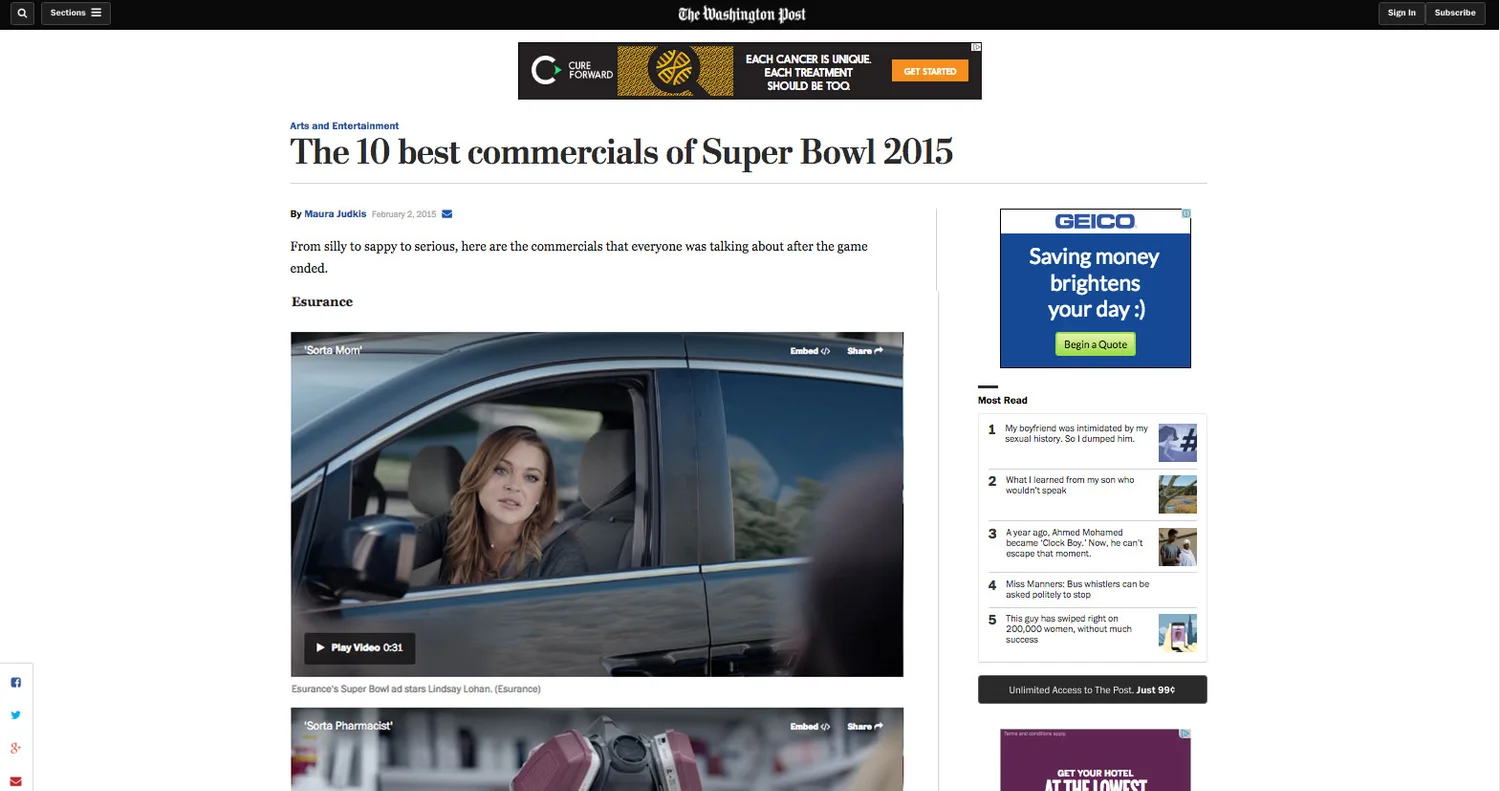Go to The Washington Post homepage logo
This screenshot has width=1500, height=791.
click(x=742, y=14)
